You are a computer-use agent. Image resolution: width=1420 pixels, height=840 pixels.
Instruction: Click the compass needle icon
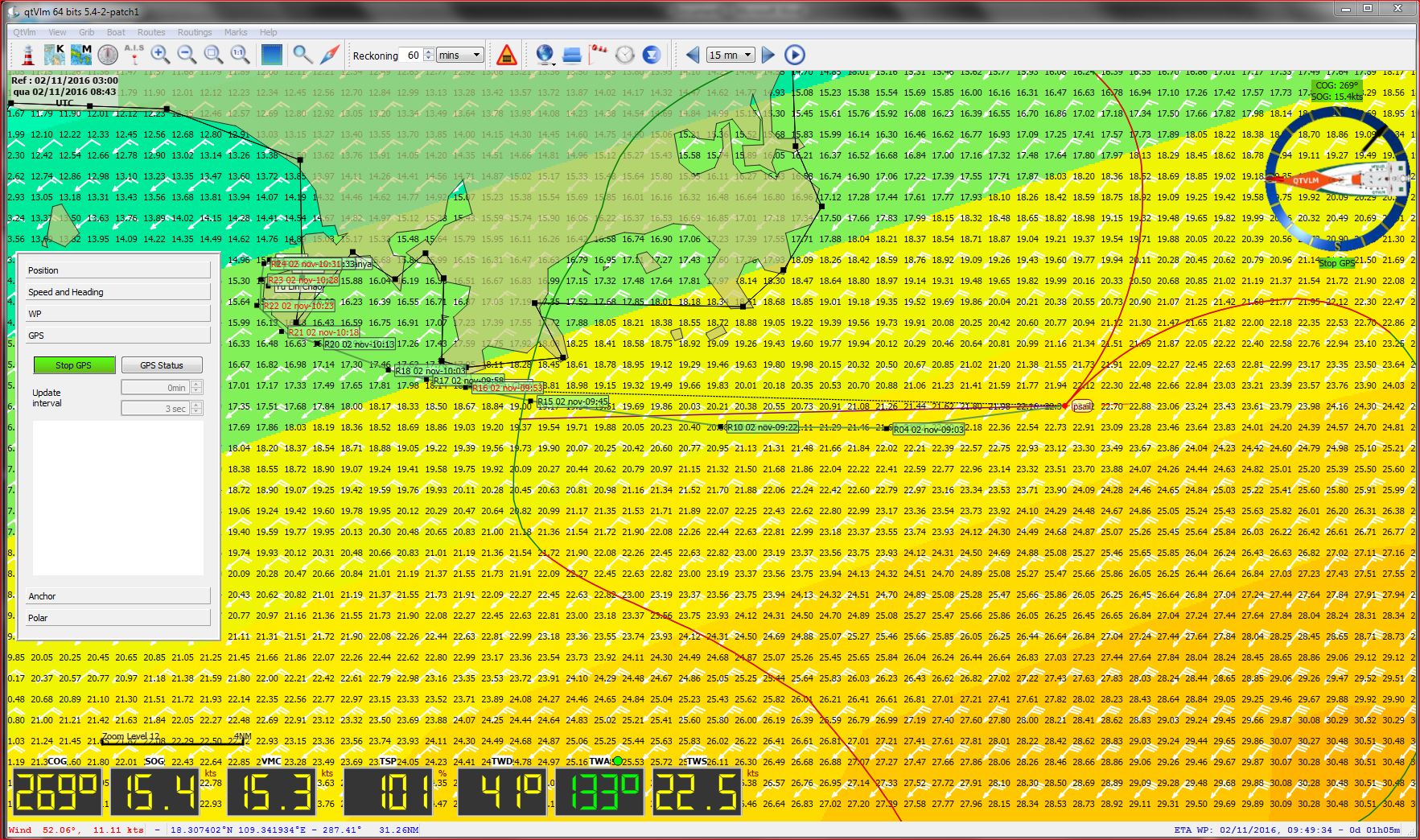pyautogui.click(x=330, y=55)
